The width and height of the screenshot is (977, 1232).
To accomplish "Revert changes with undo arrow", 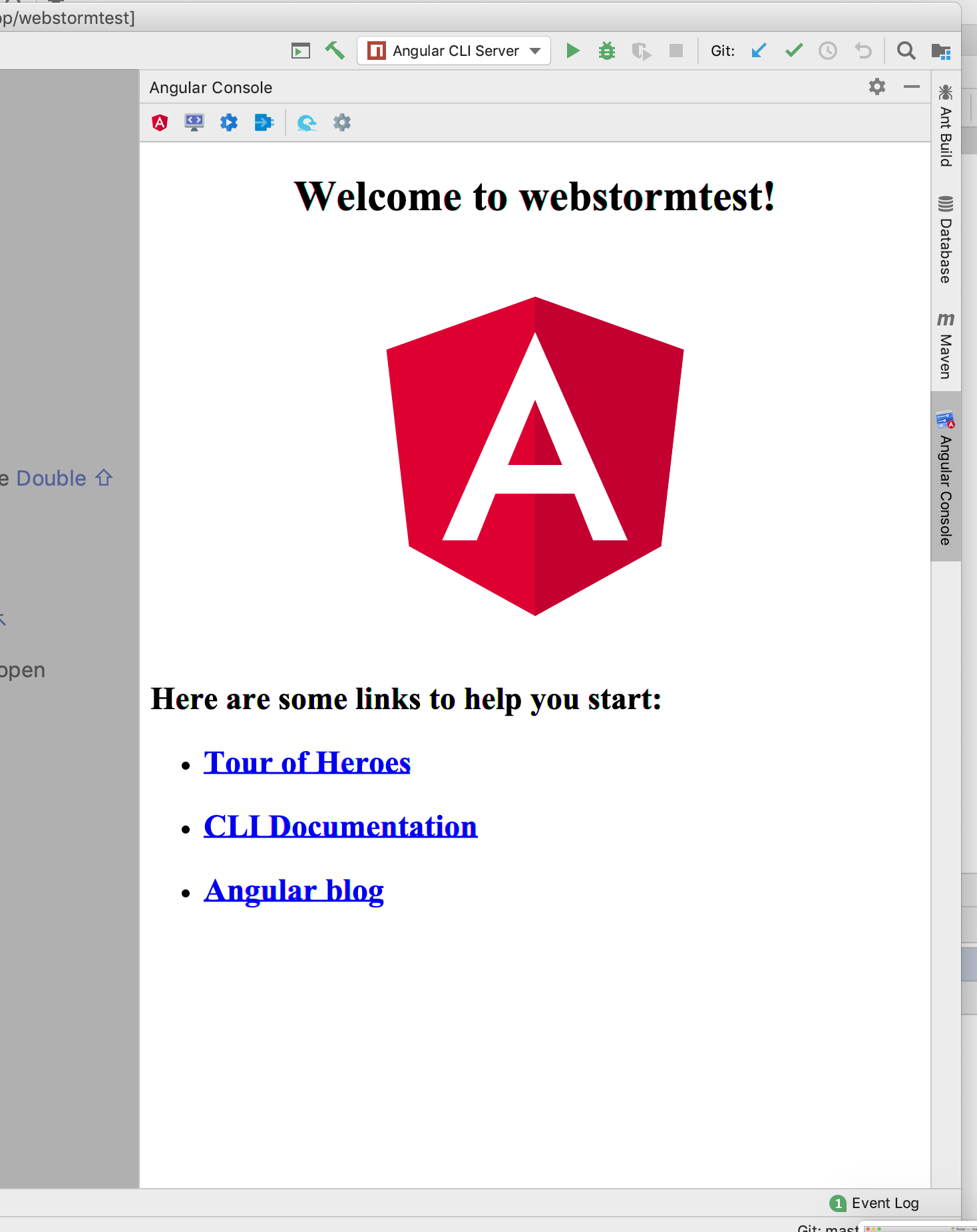I will tap(863, 51).
